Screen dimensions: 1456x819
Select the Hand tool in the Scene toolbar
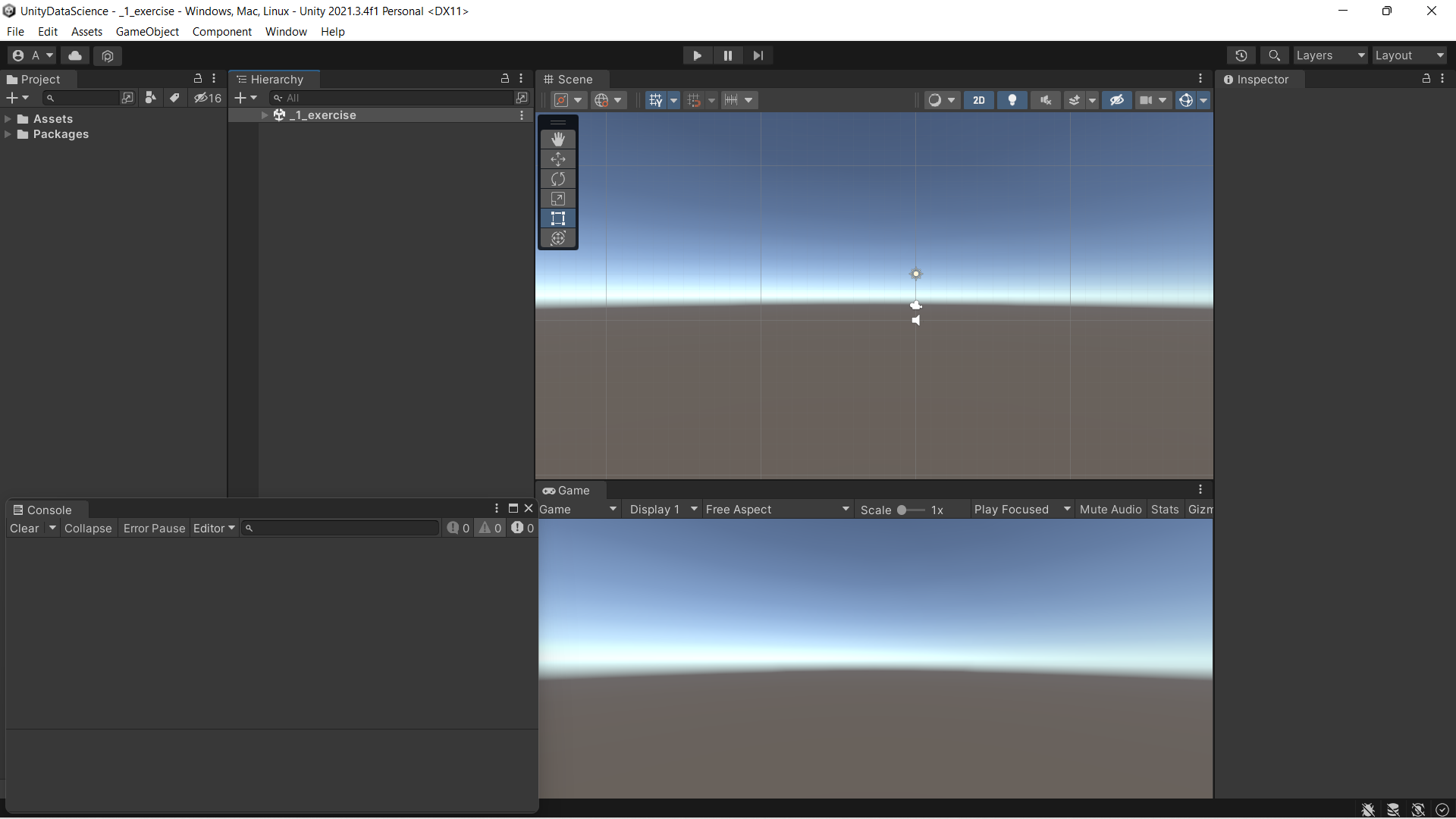point(558,139)
